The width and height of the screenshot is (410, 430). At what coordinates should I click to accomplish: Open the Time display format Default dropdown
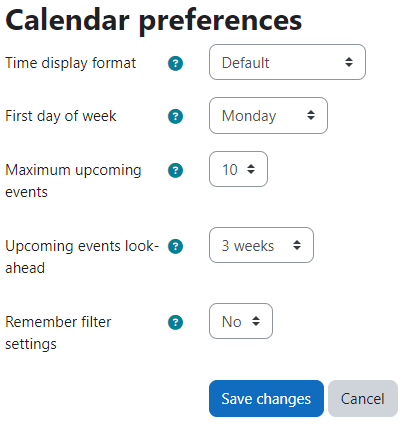[x=287, y=62]
